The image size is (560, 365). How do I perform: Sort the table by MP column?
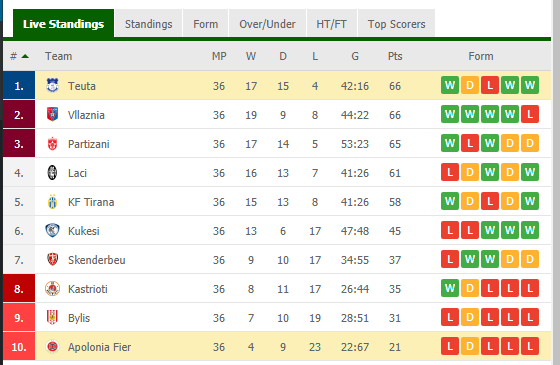click(219, 56)
